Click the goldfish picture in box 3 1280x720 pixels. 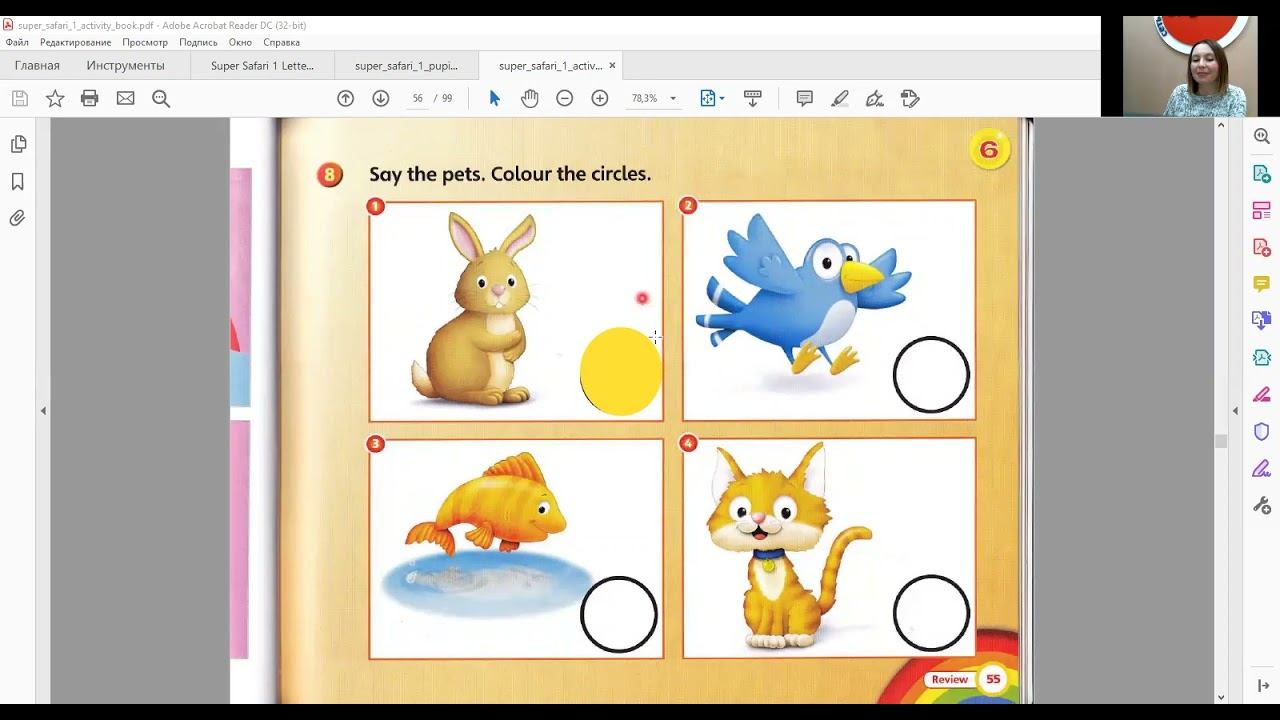click(487, 502)
